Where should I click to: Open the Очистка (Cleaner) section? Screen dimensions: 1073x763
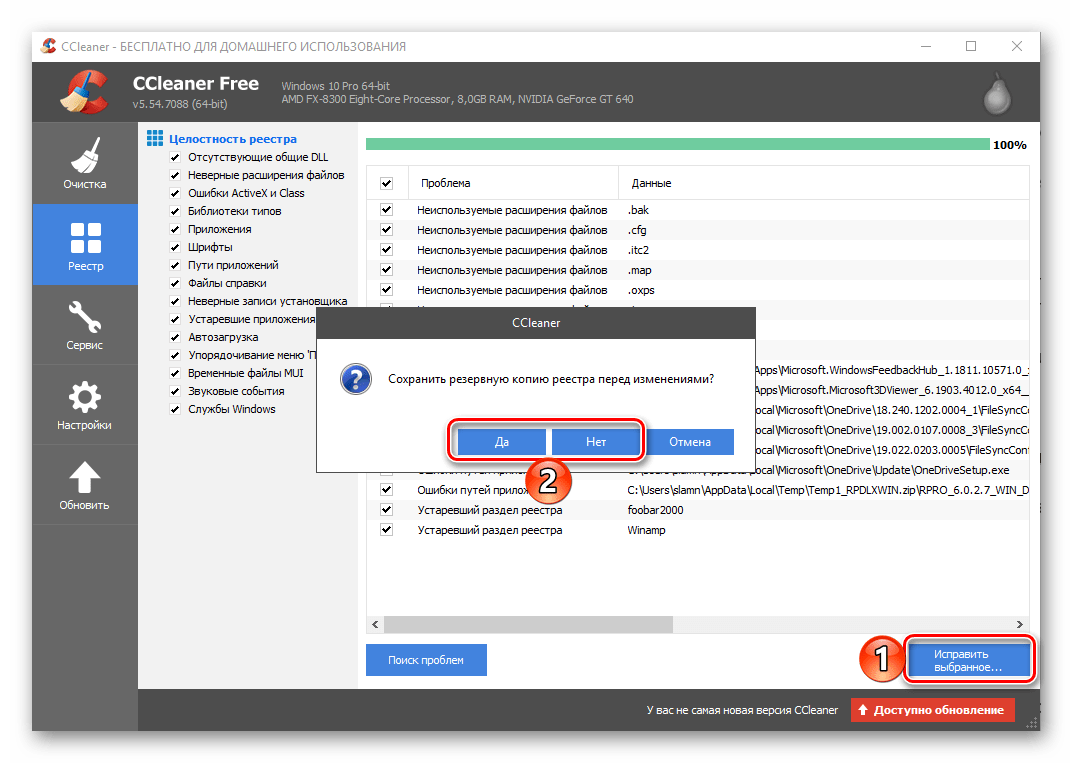(x=85, y=164)
